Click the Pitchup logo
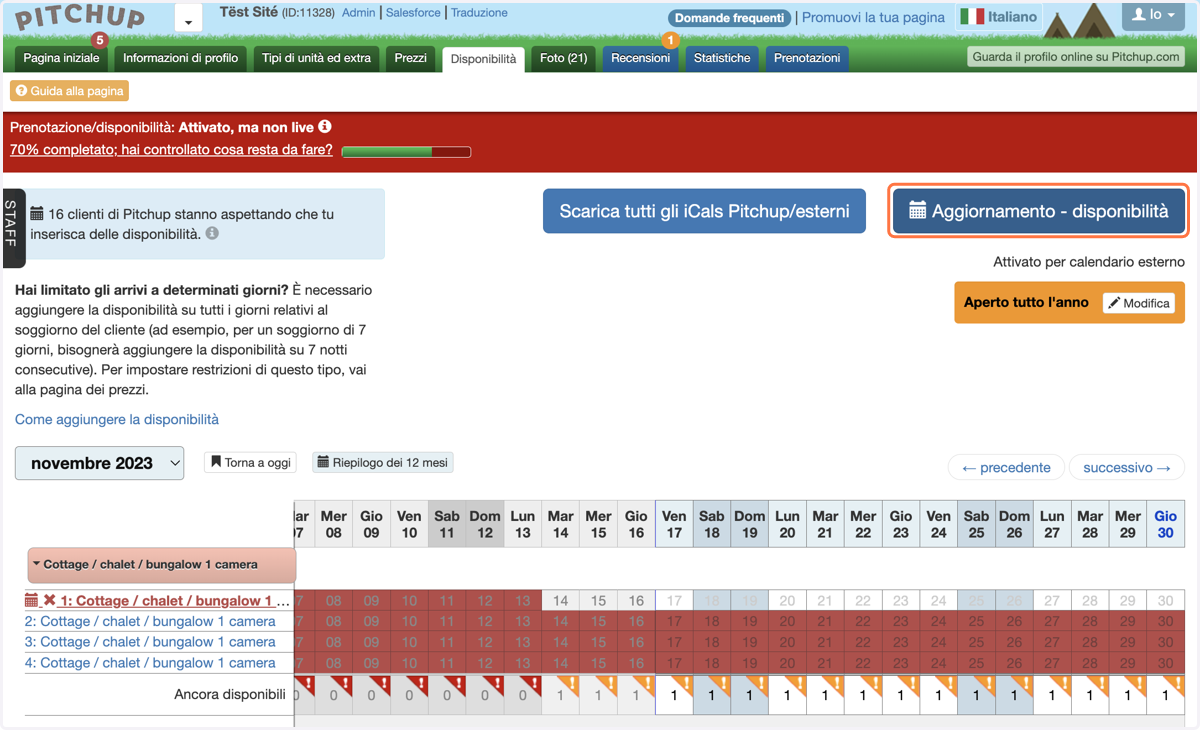Viewport: 1200px width, 730px height. click(80, 18)
